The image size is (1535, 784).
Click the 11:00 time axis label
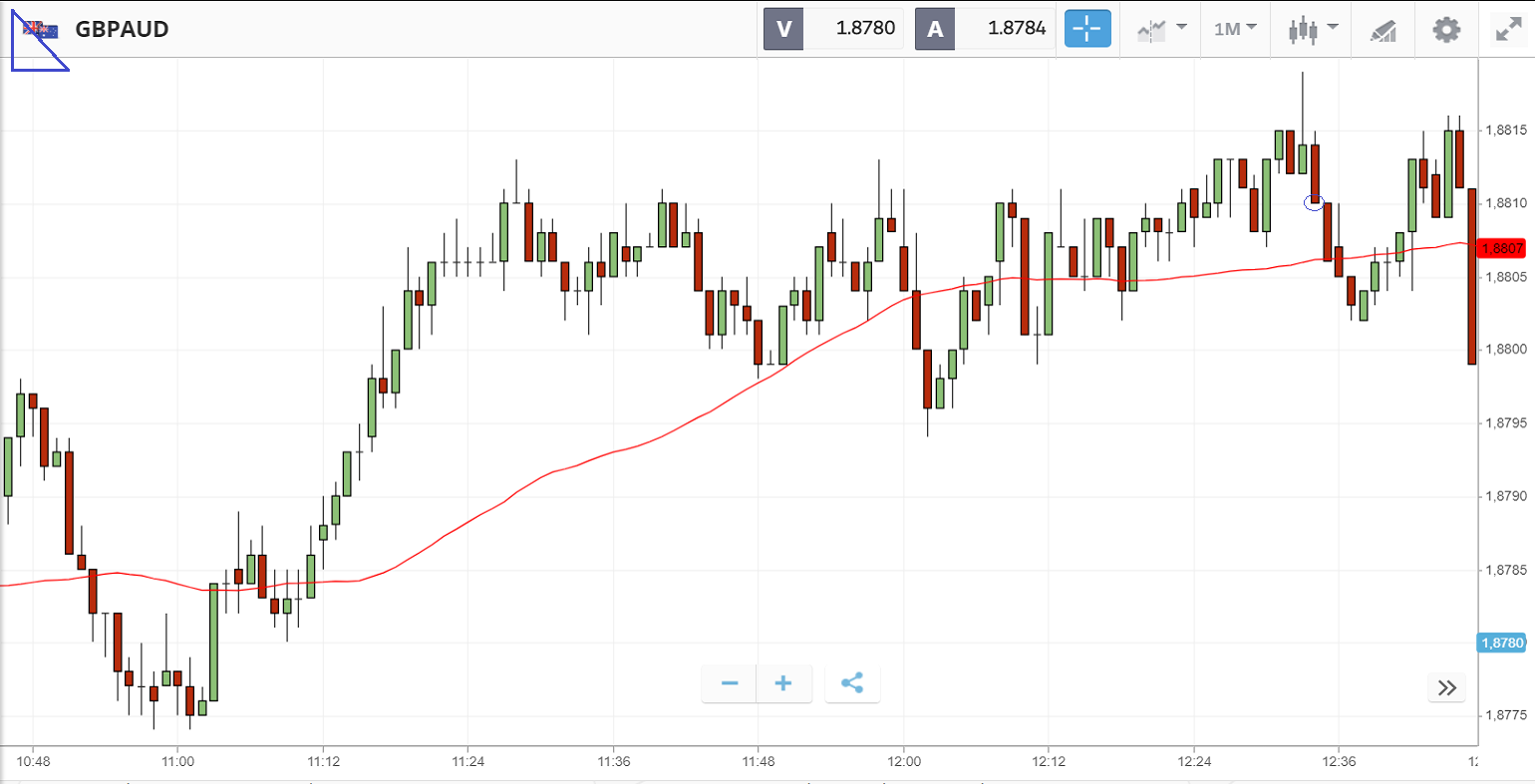[x=177, y=762]
